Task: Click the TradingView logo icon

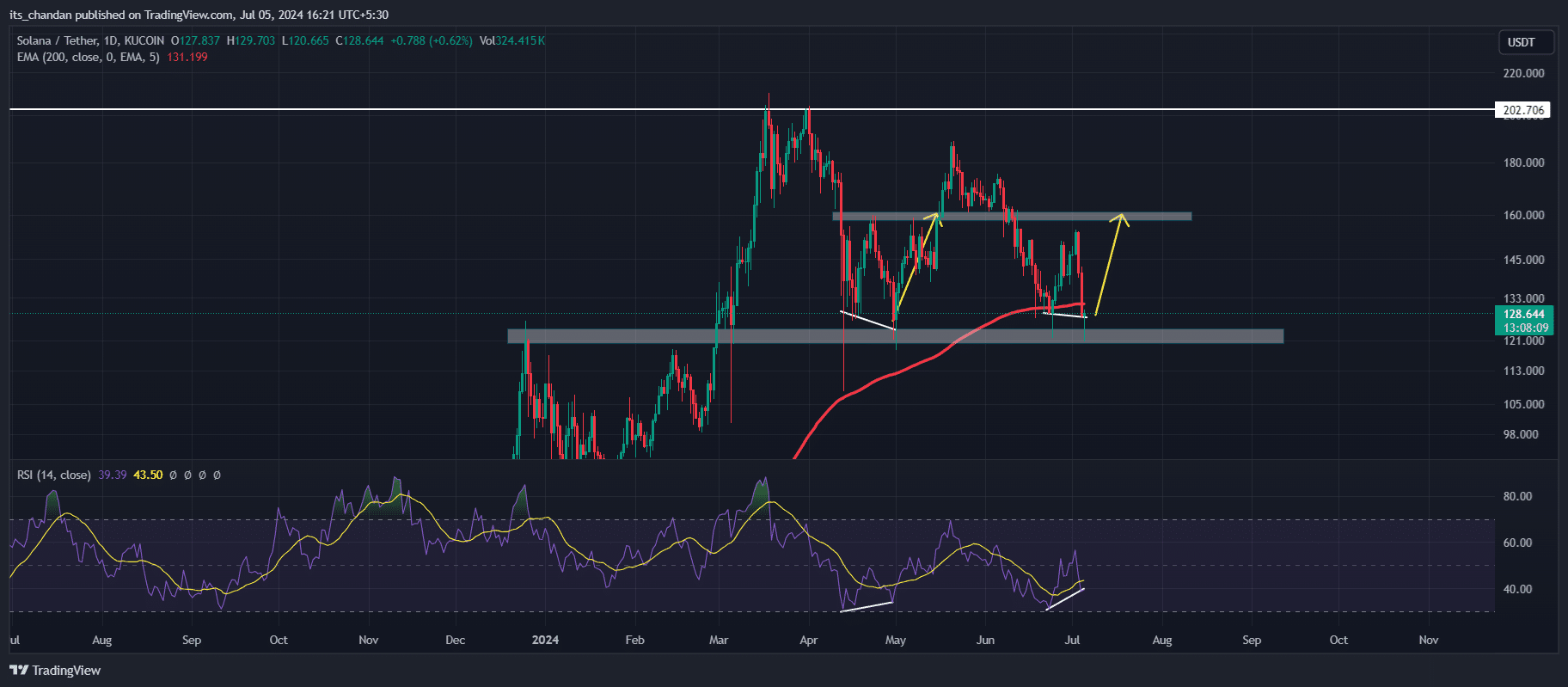Action: tap(19, 671)
